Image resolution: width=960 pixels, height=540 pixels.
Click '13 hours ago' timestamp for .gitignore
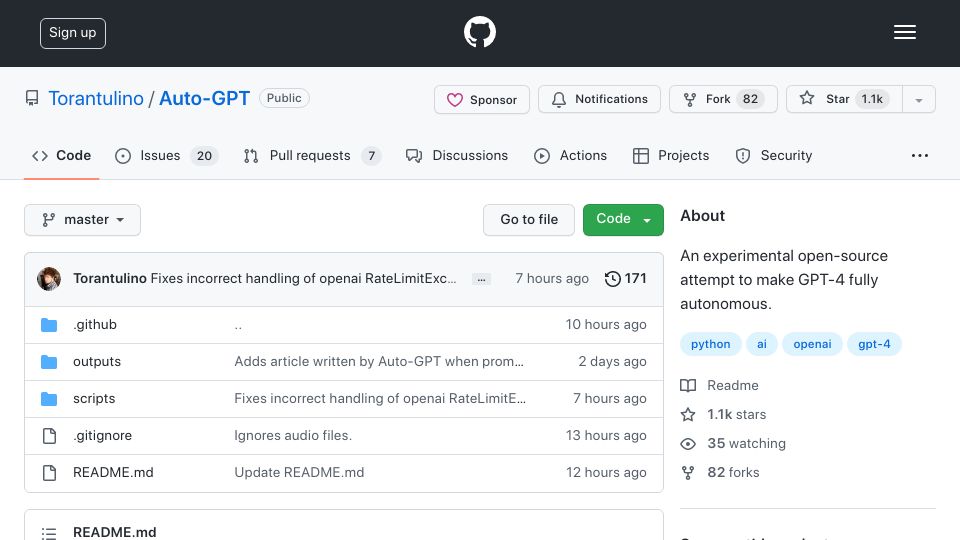tap(606, 435)
